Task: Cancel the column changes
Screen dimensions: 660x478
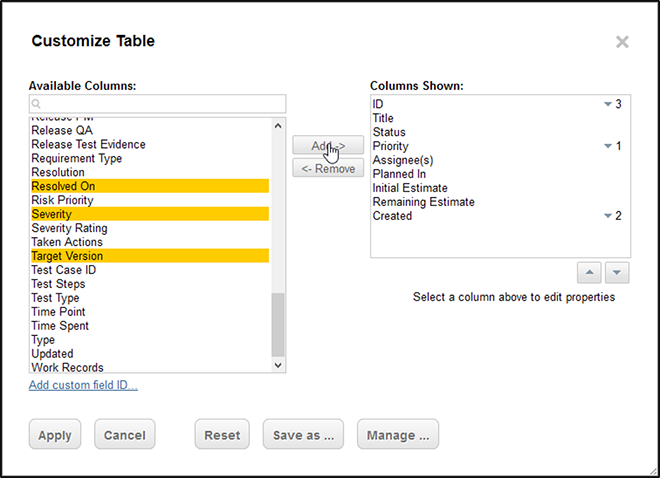Action: coord(124,435)
